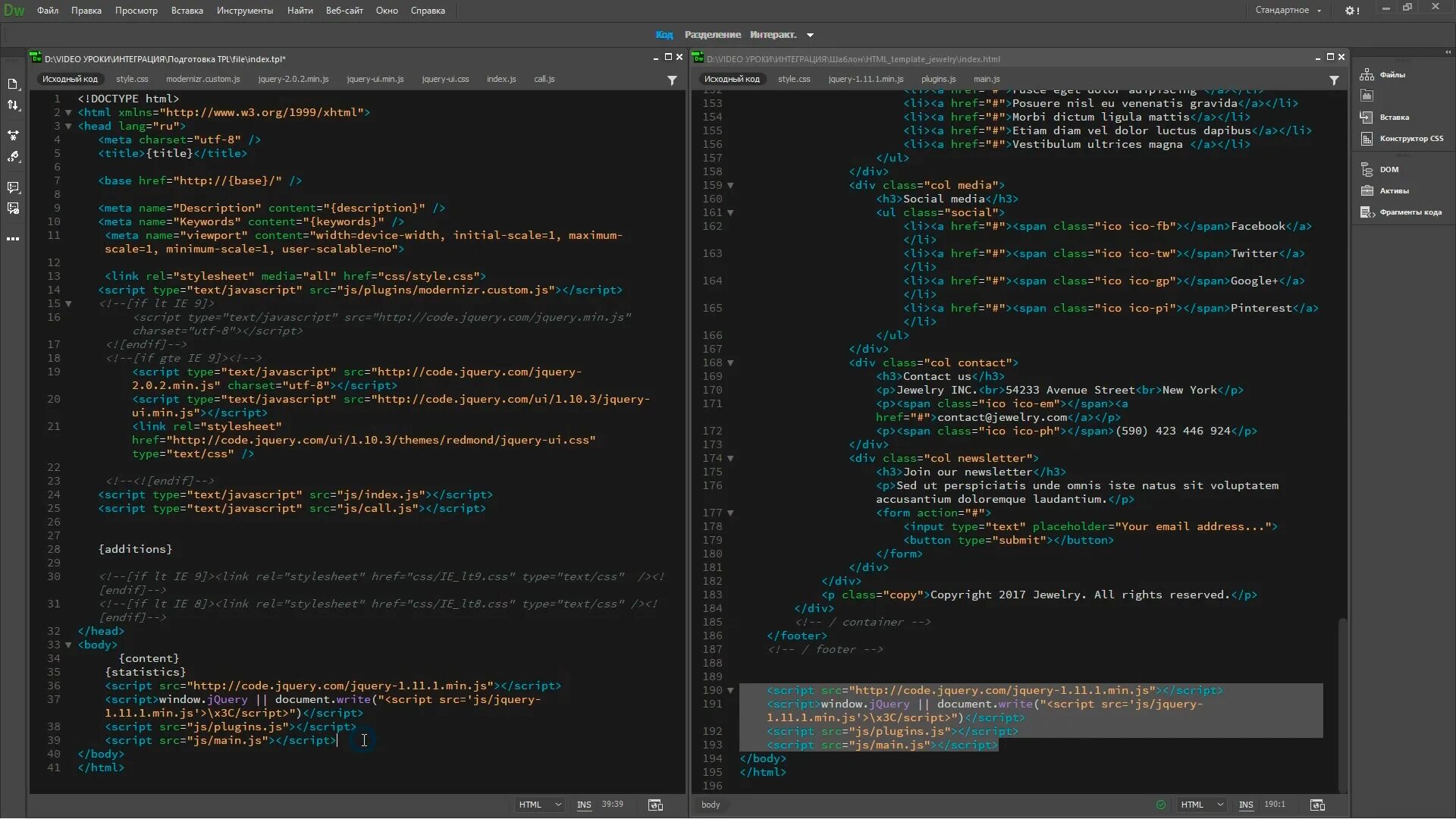
Task: Toggle INS mode in right document status bar
Action: 1246,805
